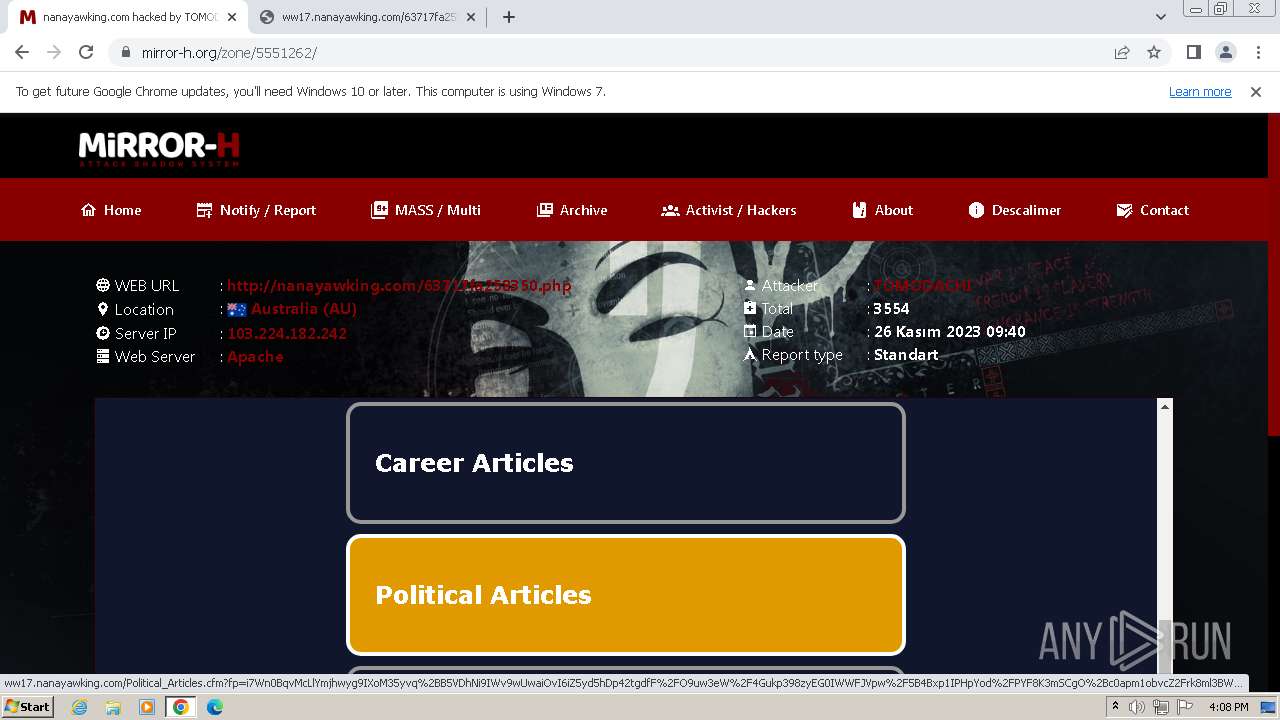Open the Archive page

click(572, 210)
